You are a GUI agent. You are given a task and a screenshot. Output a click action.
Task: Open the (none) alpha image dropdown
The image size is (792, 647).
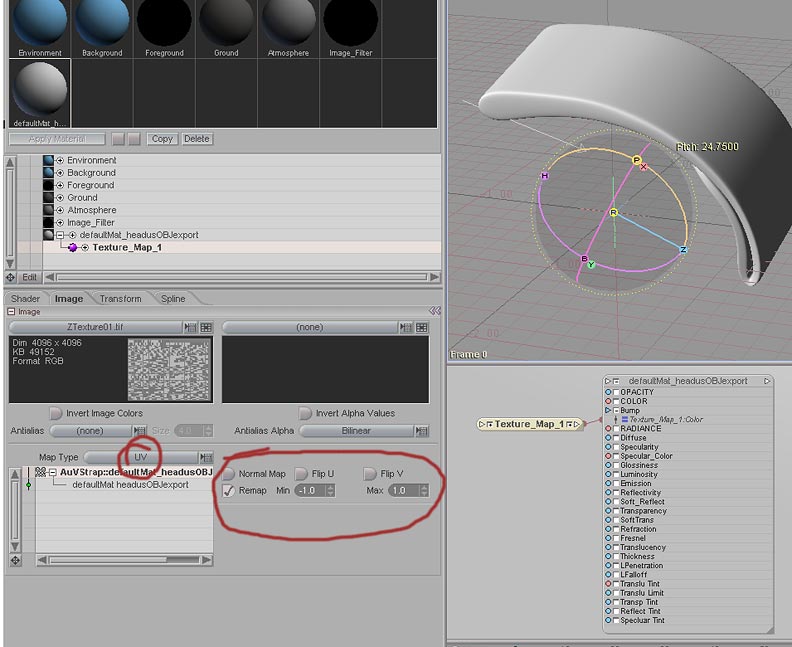coord(310,327)
